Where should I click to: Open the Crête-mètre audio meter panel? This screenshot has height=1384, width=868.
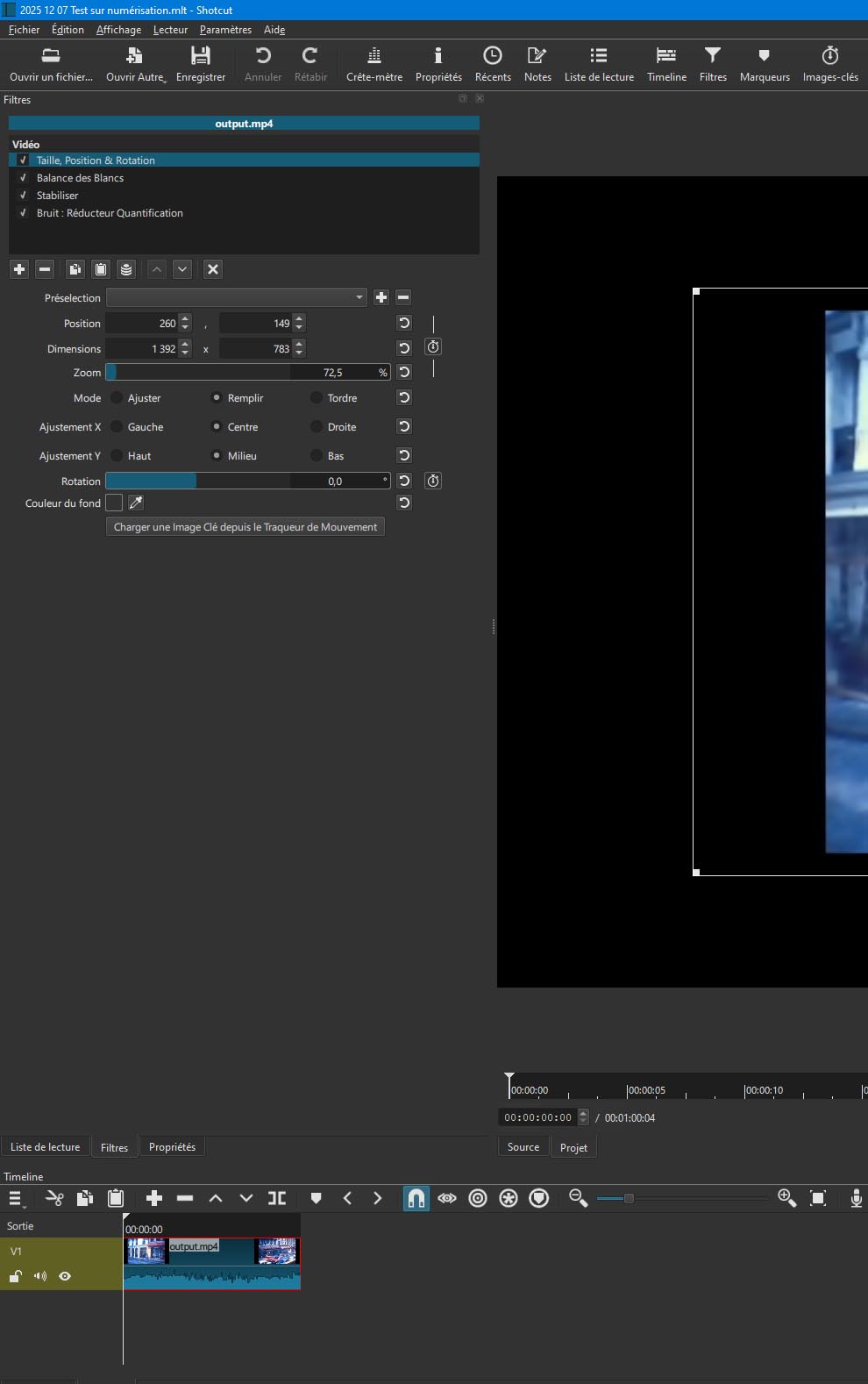(x=374, y=65)
